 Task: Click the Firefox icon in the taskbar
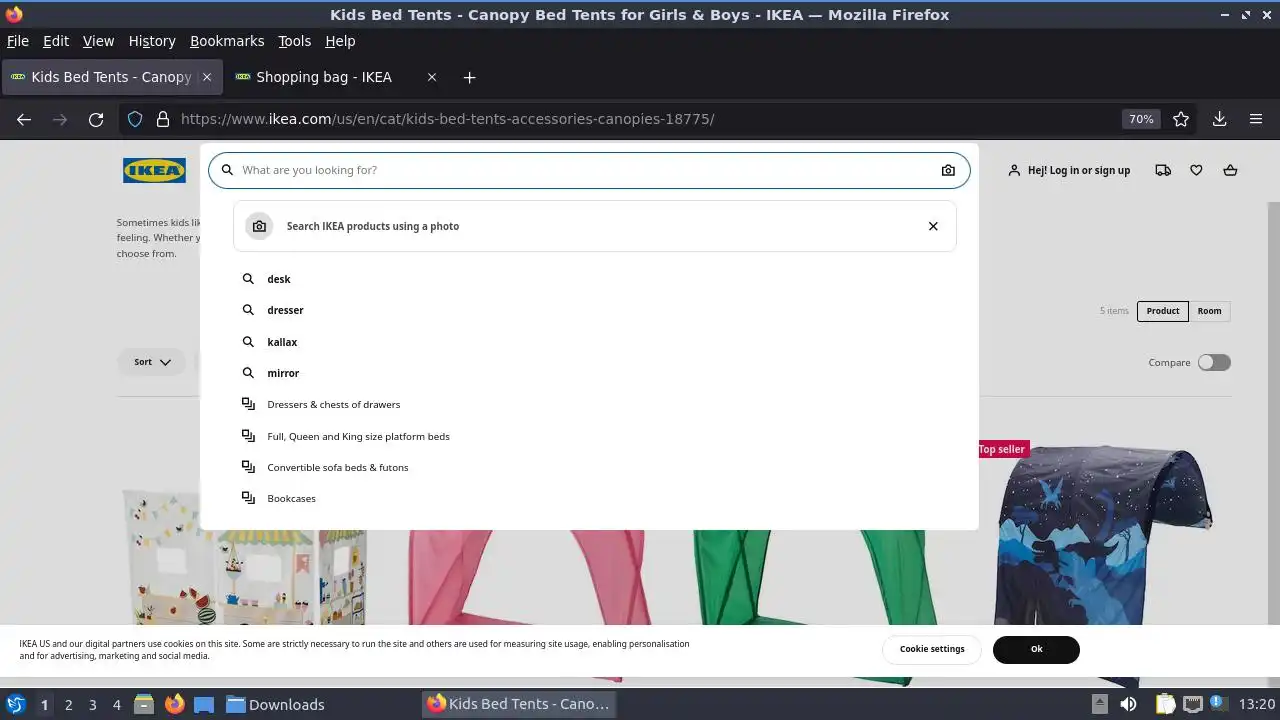(175, 704)
